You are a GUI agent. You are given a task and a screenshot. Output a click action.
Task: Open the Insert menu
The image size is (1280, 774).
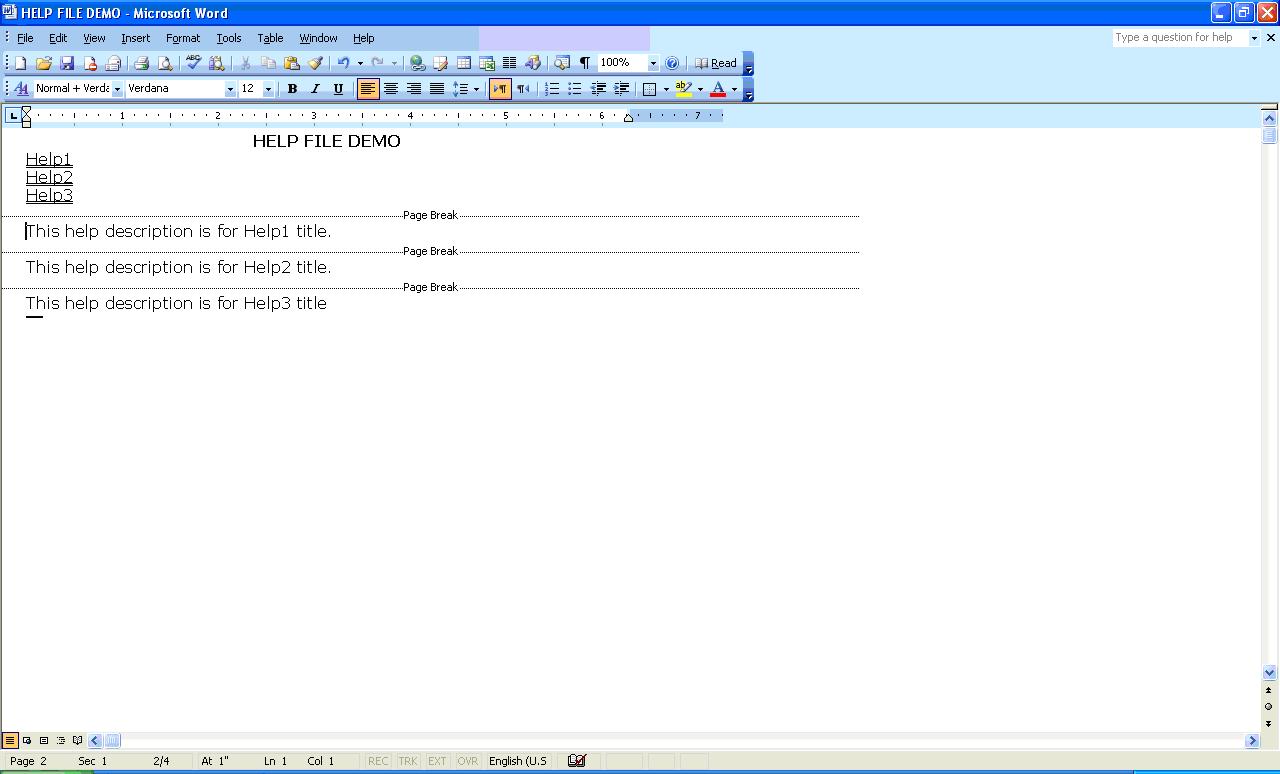135,38
